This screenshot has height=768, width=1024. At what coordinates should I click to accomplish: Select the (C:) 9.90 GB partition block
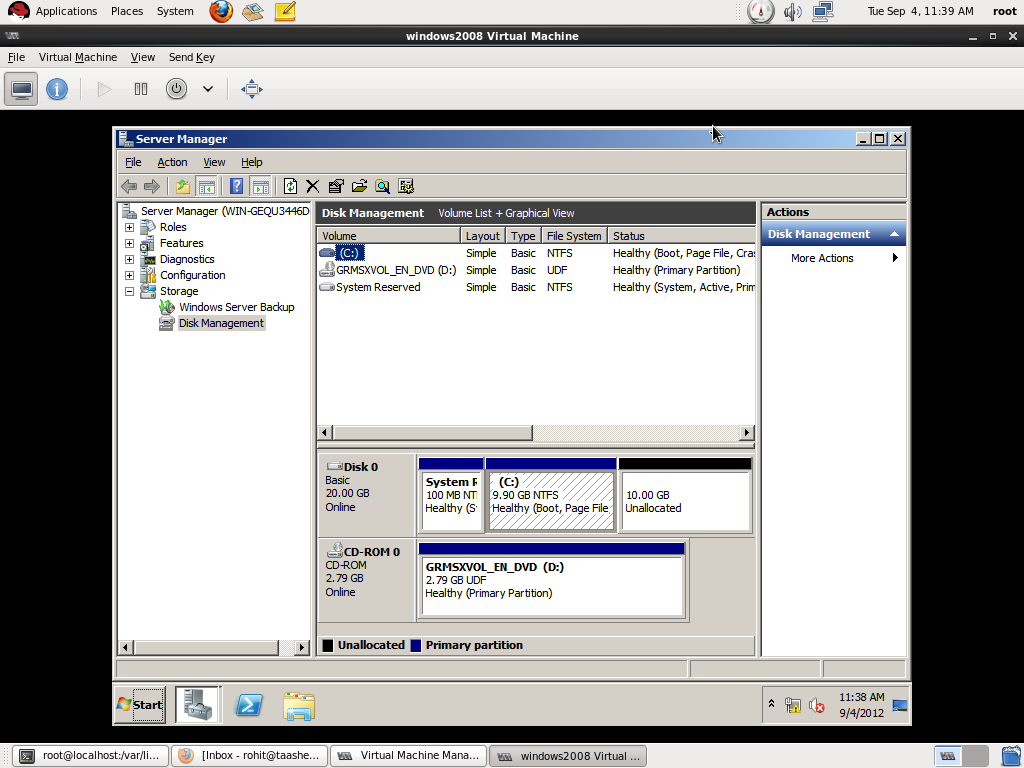tap(551, 495)
